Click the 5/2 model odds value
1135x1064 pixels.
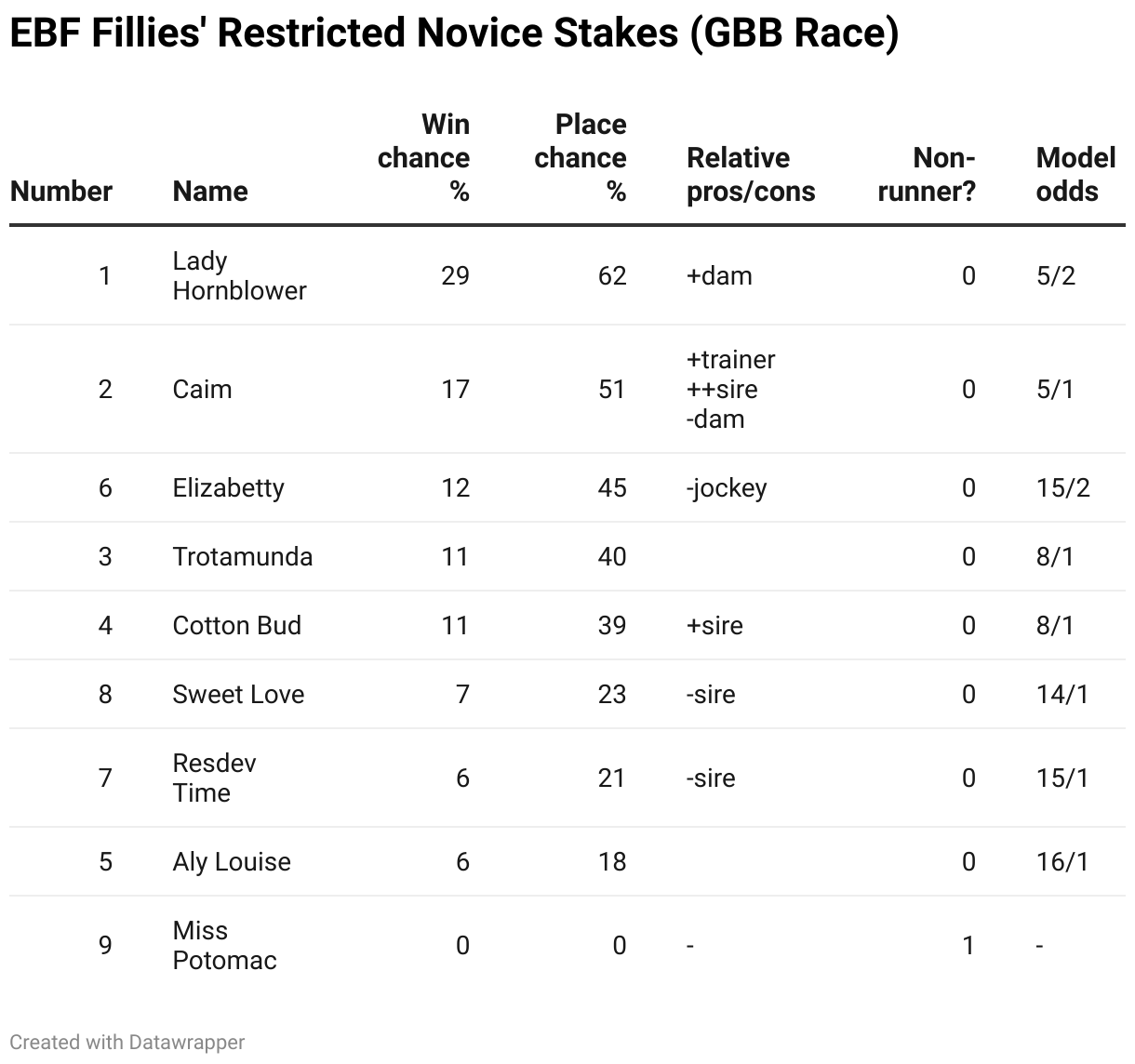click(1056, 276)
